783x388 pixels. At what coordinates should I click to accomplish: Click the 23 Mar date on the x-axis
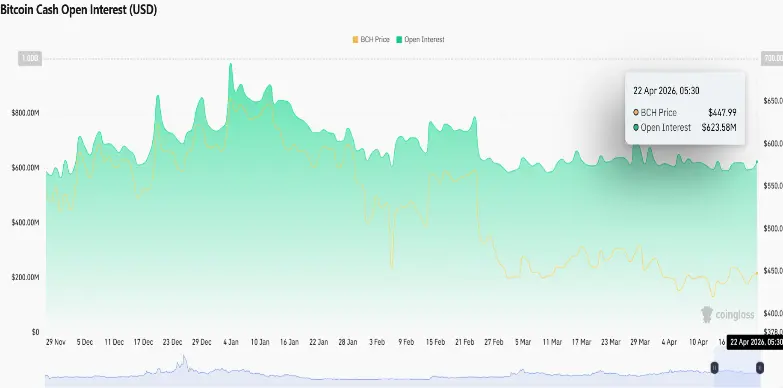(611, 342)
